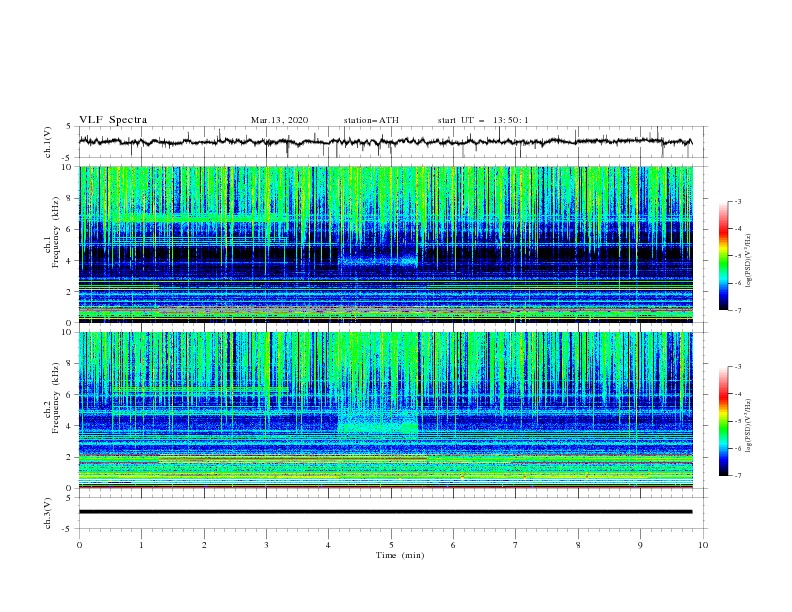Viewport: 792px width, 612px height.
Task: Click the ch.1 color bar log(PSD) unit label
Action: point(749,261)
